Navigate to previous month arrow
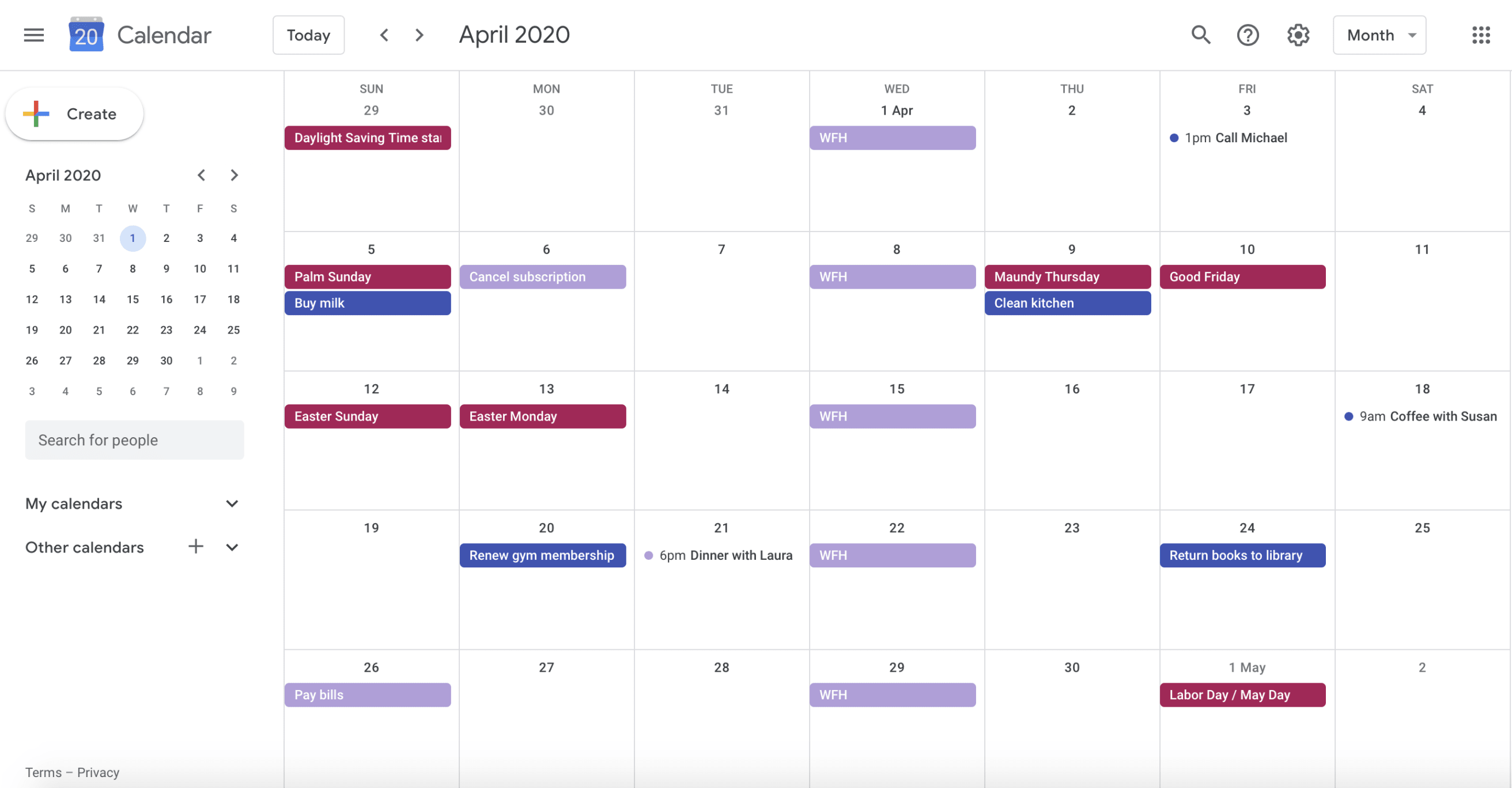 pos(383,34)
